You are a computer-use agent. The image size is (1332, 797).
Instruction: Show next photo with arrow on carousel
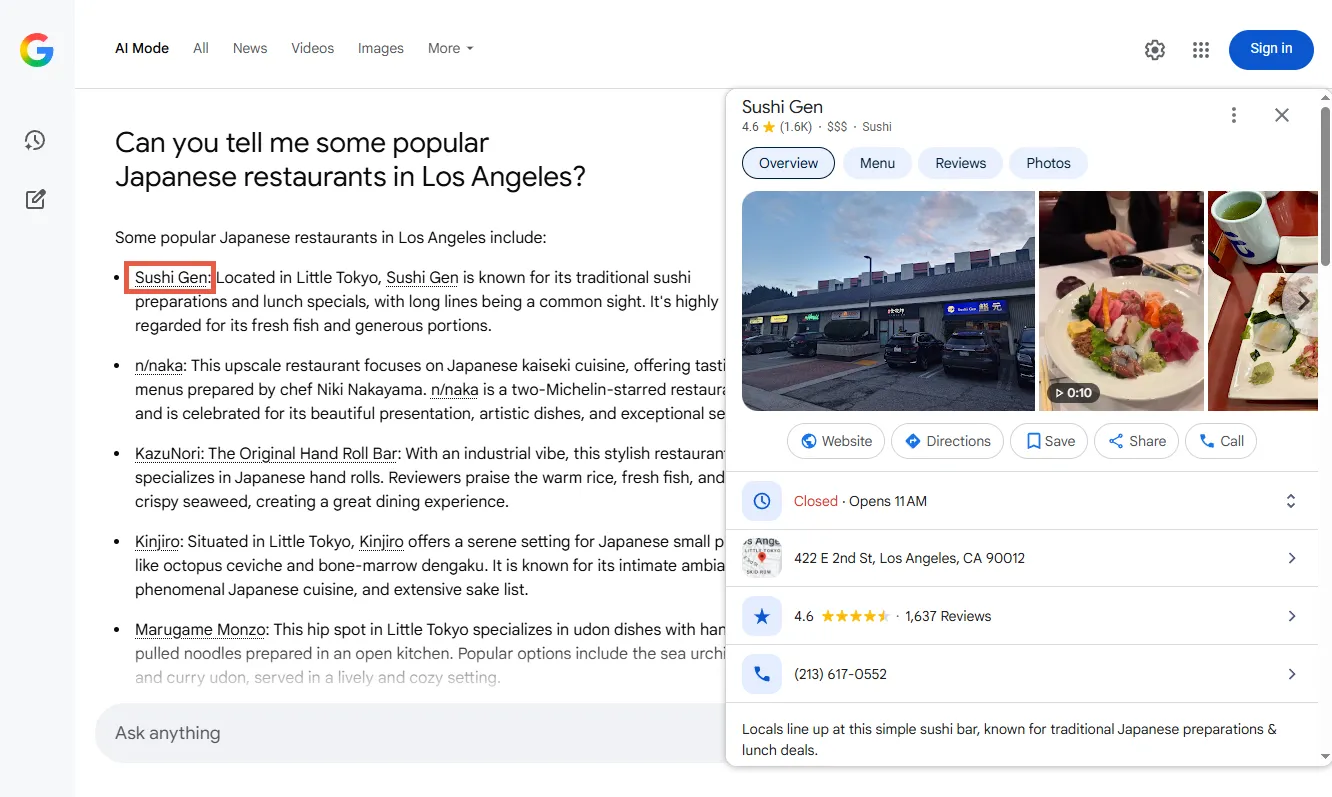point(1302,301)
